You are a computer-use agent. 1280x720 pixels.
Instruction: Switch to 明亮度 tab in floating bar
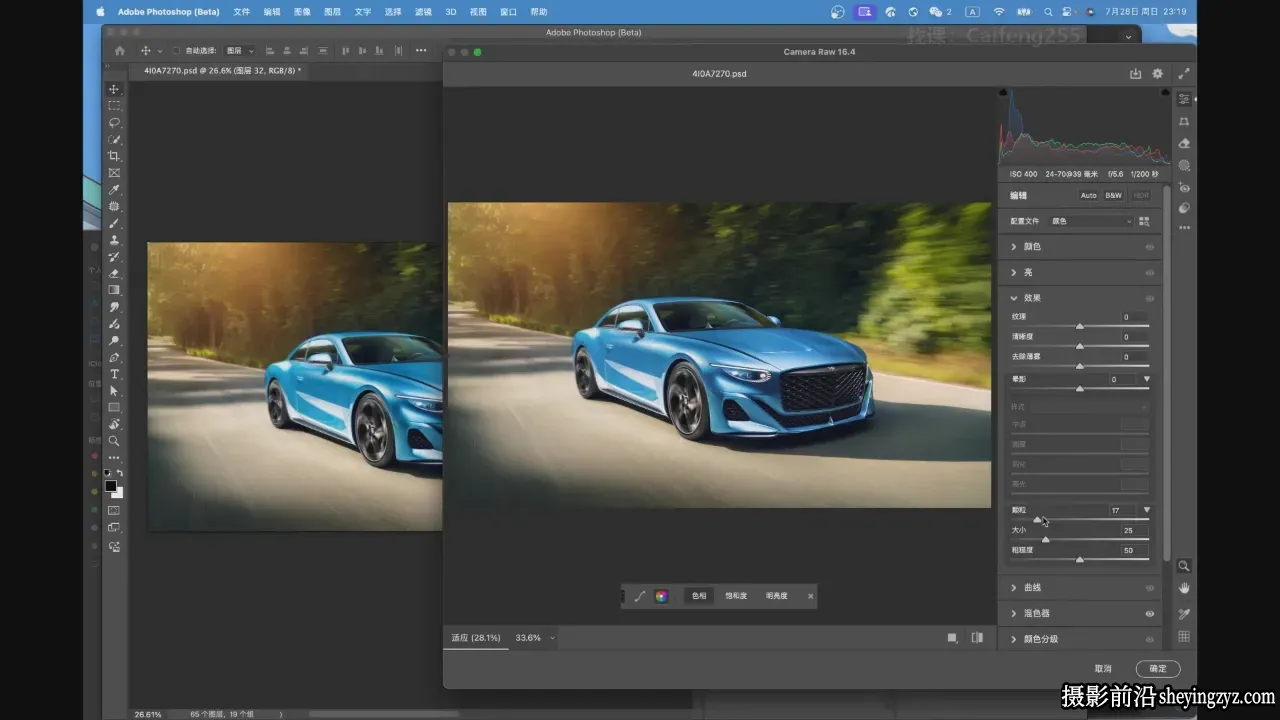click(x=777, y=596)
